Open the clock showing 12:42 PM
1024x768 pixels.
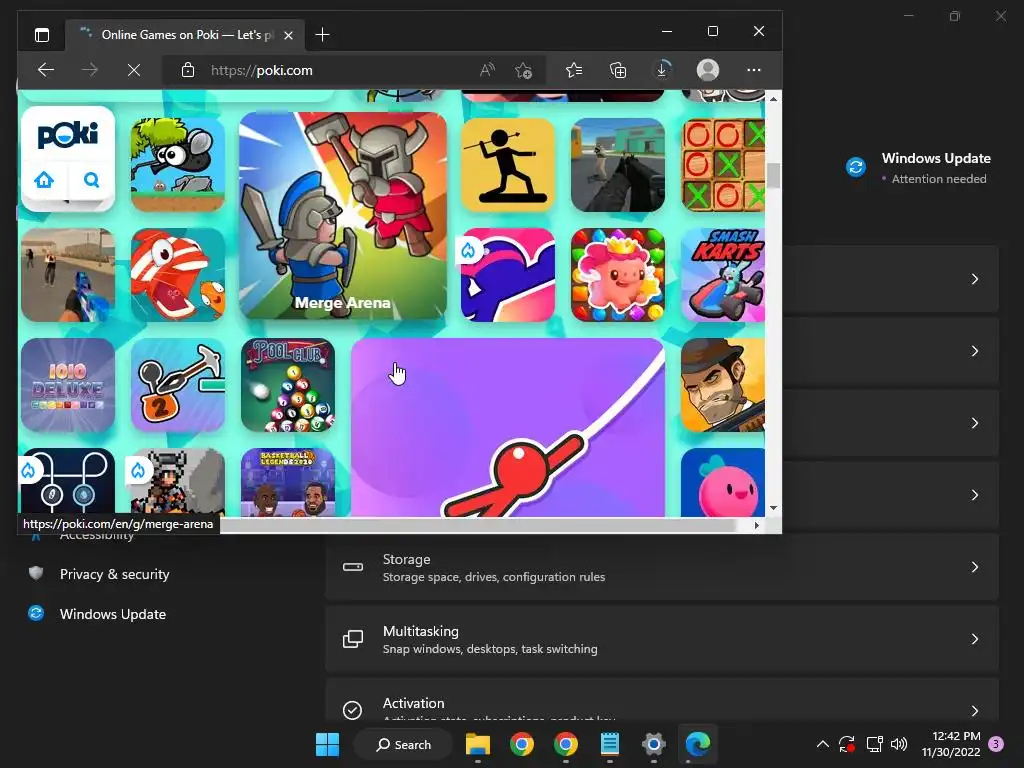pyautogui.click(x=951, y=744)
